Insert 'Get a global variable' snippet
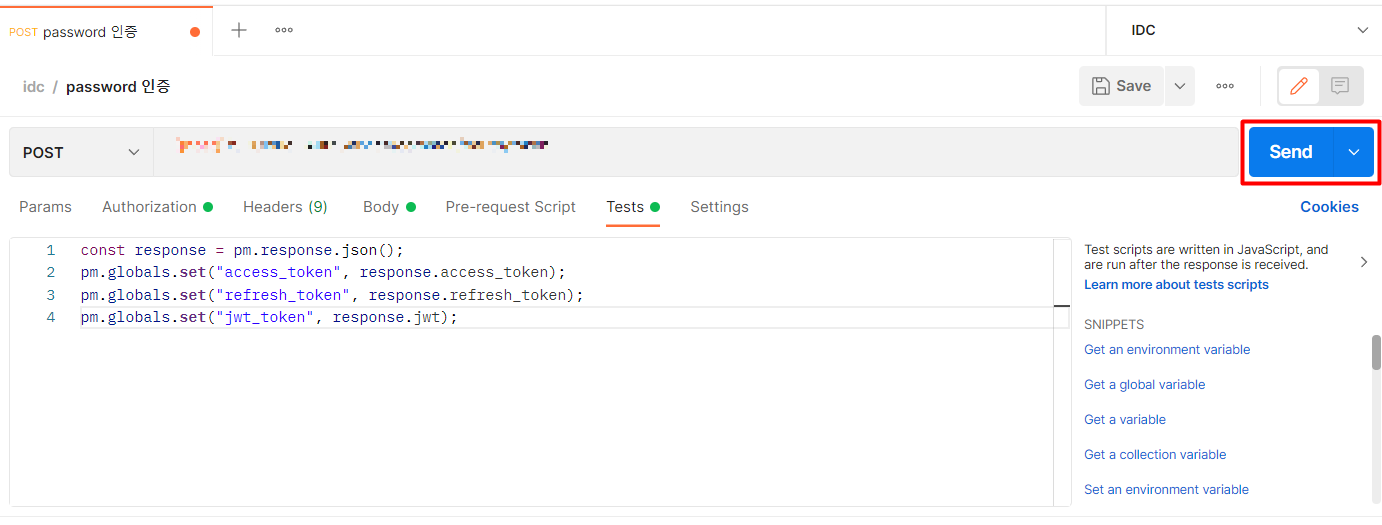Image resolution: width=1382 pixels, height=525 pixels. [1145, 385]
